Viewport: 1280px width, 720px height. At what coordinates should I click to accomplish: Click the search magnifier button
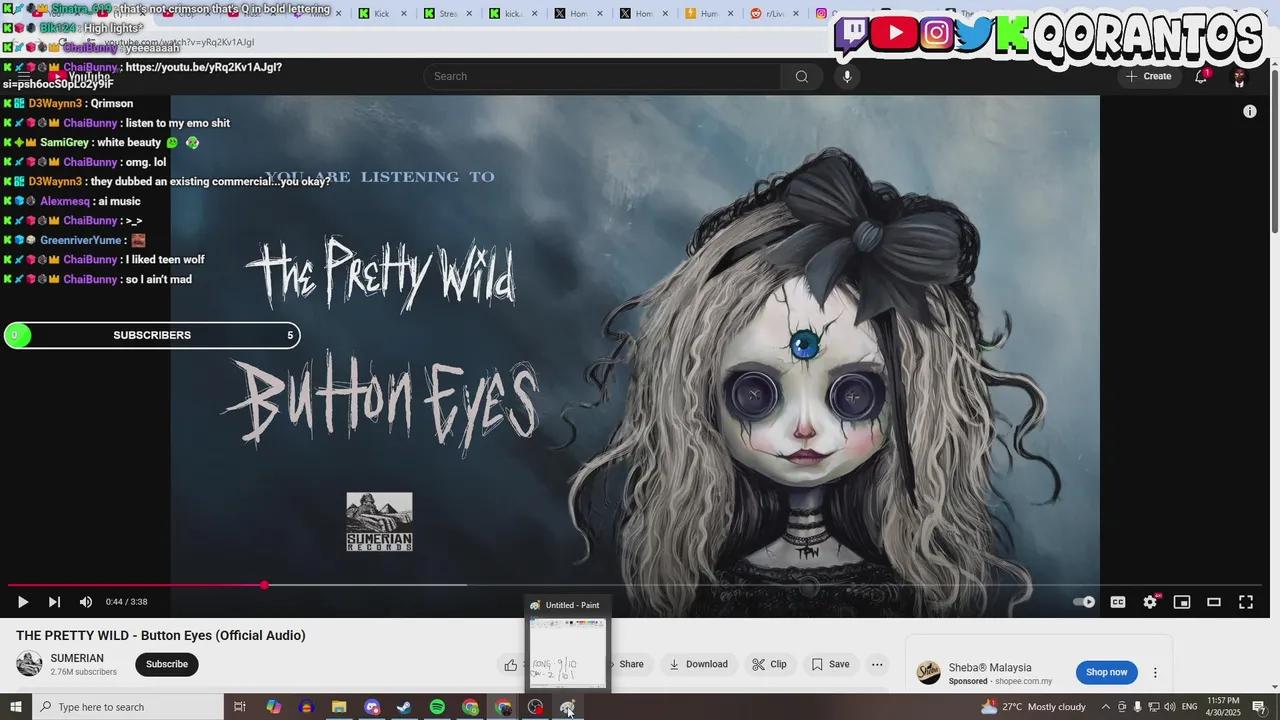802,76
